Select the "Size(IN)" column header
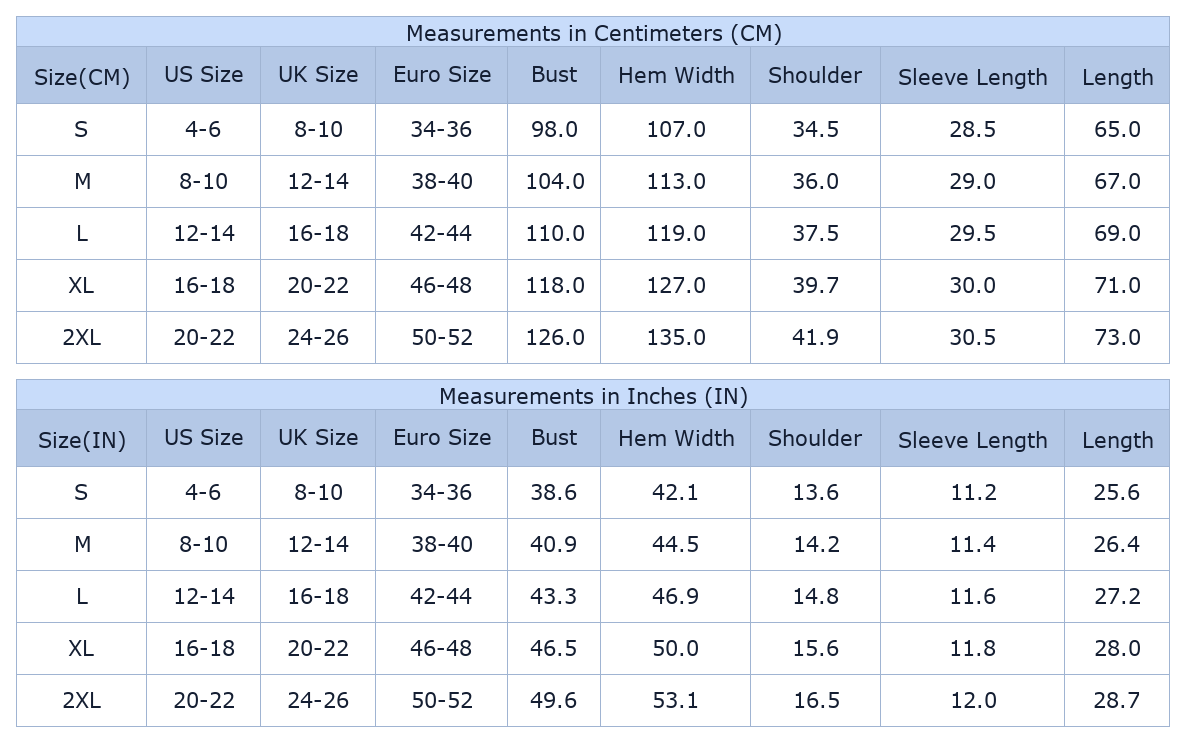 (x=82, y=440)
